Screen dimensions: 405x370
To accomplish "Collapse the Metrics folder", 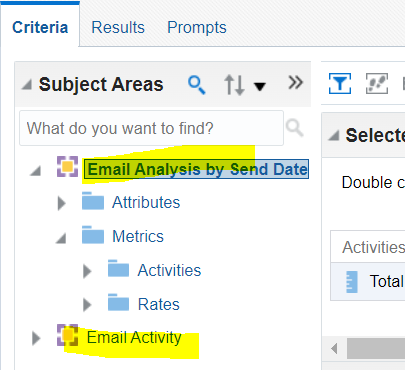I will coord(61,238).
